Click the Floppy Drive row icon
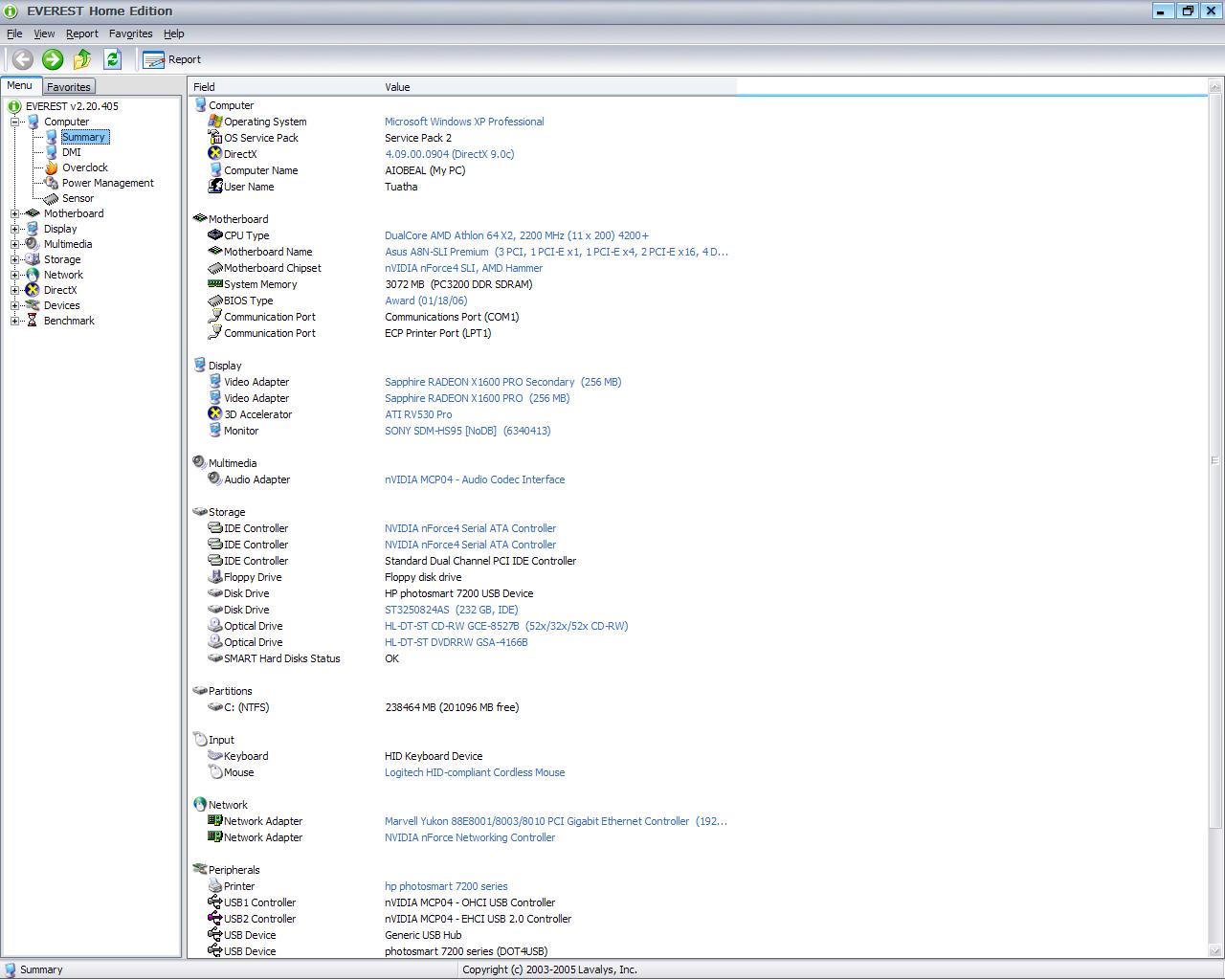 click(x=215, y=577)
